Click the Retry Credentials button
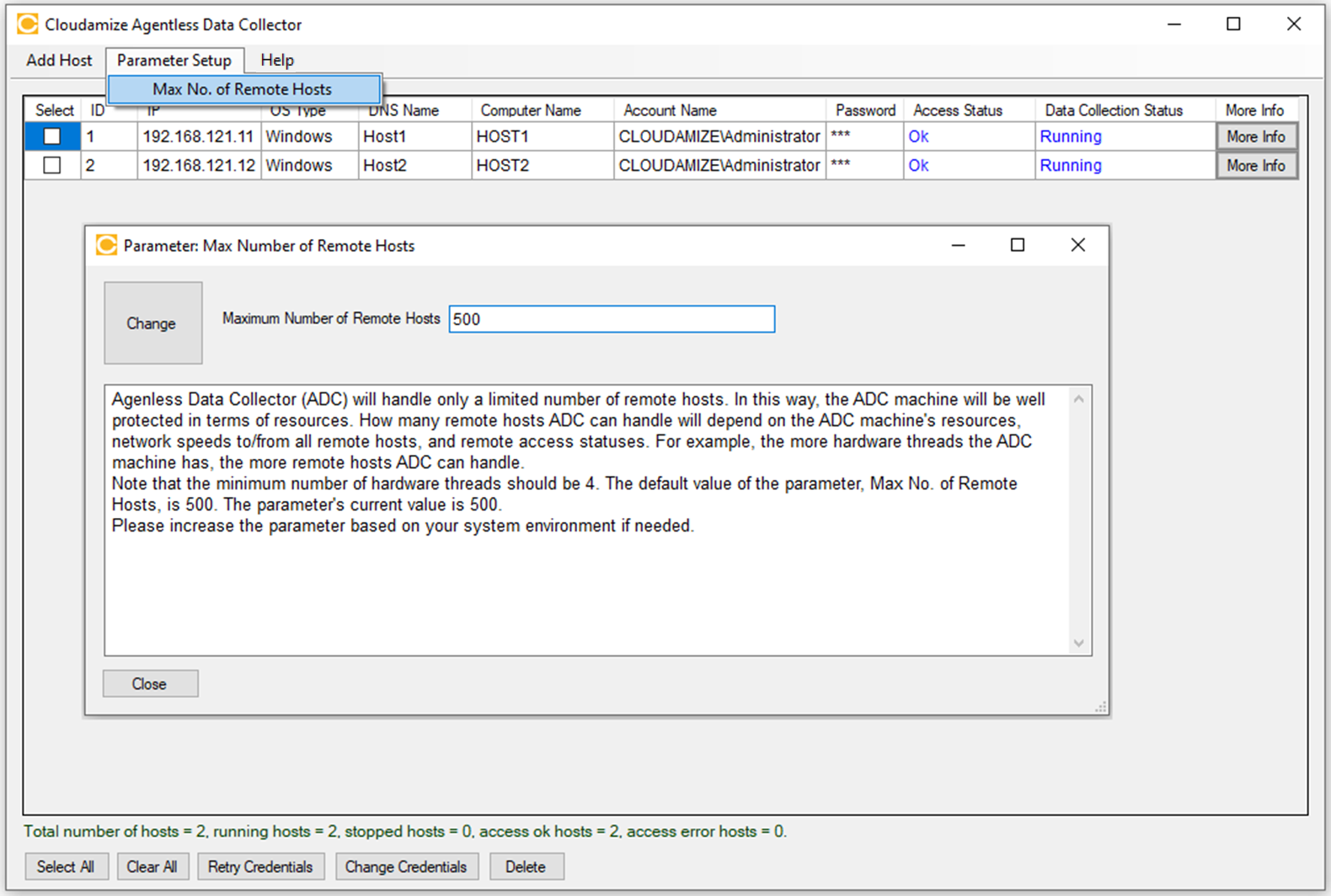This screenshot has width=1331, height=896. point(260,867)
